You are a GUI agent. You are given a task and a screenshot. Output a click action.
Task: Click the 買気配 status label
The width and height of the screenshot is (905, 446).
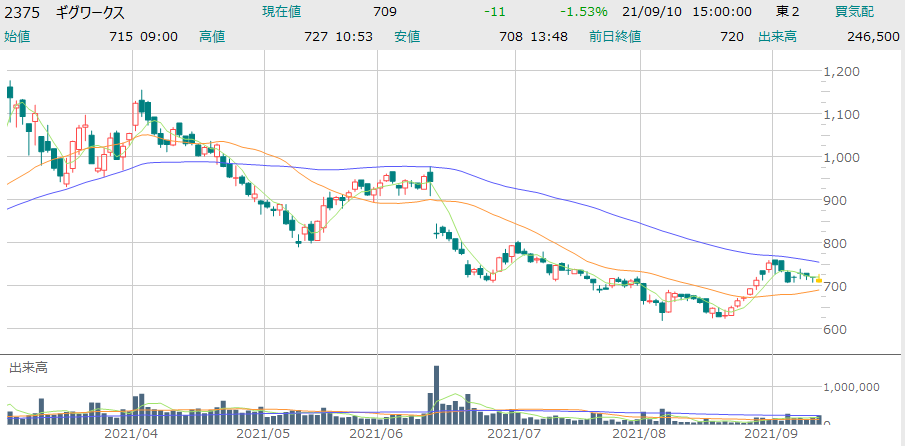(856, 12)
